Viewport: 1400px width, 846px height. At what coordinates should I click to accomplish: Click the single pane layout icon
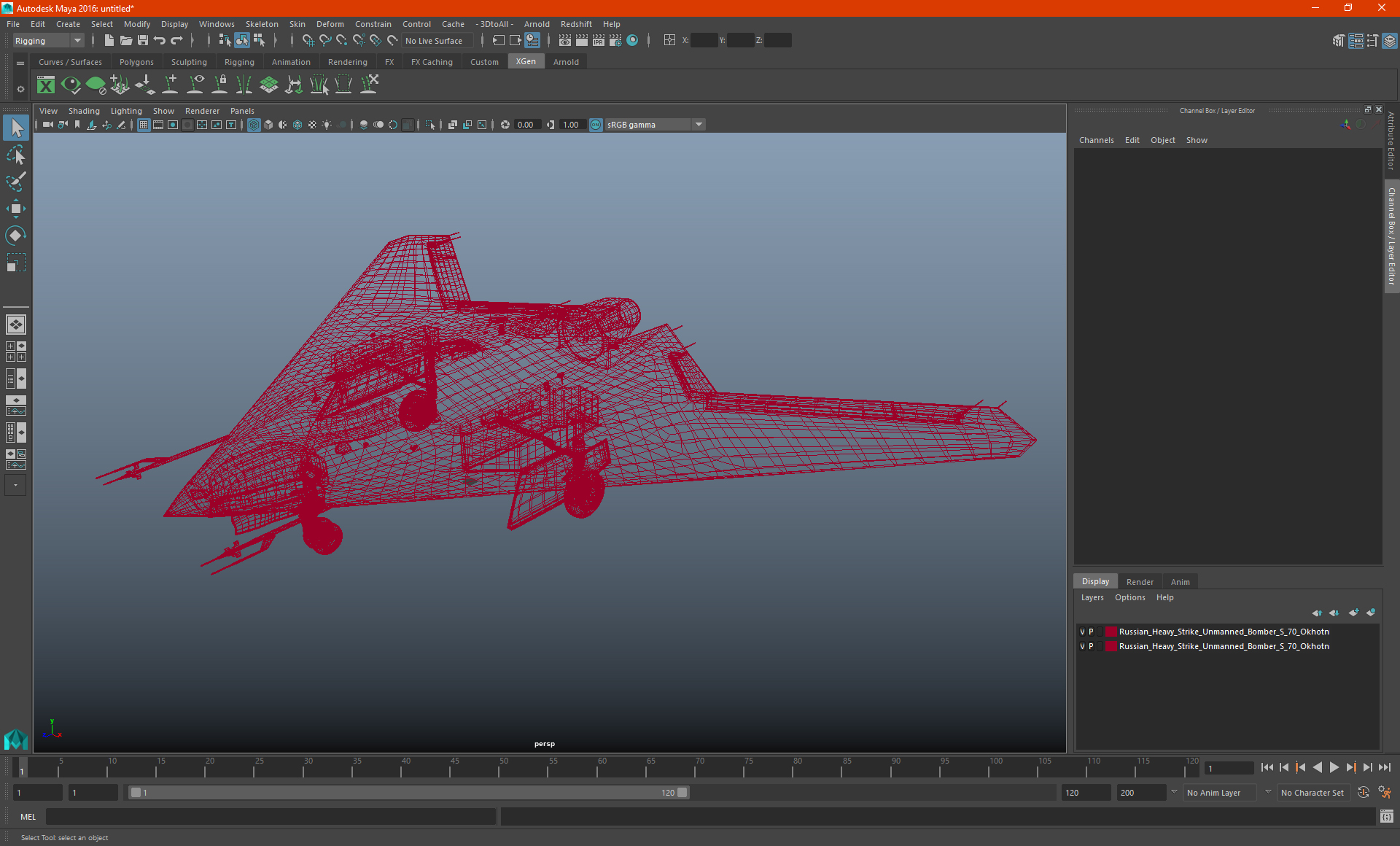click(15, 325)
